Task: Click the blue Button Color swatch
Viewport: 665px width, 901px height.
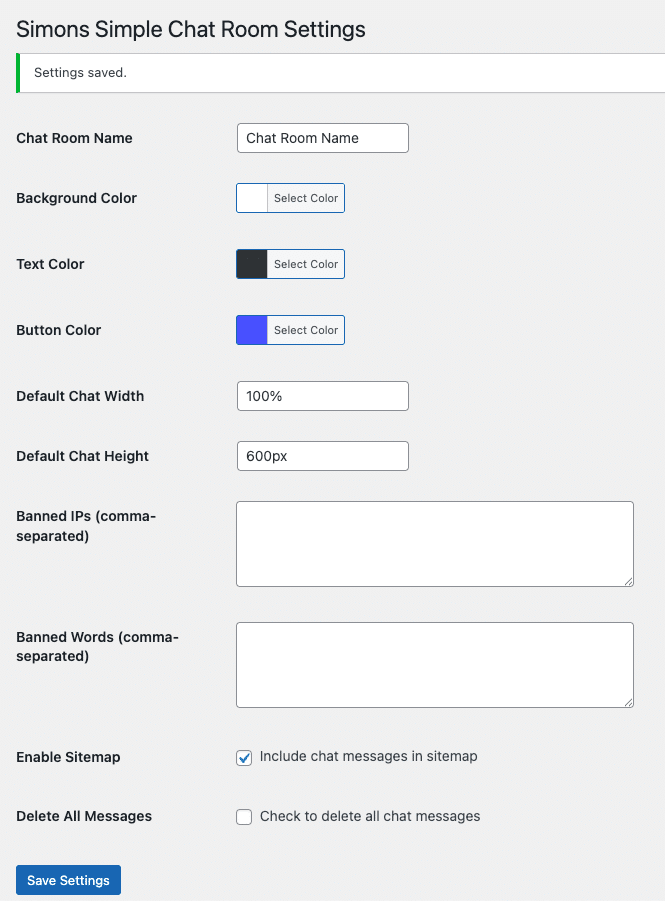Action: (x=252, y=330)
